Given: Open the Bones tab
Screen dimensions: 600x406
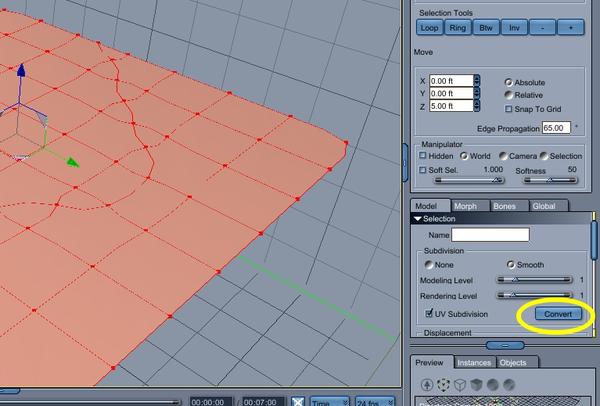Looking at the screenshot, I should tap(508, 206).
